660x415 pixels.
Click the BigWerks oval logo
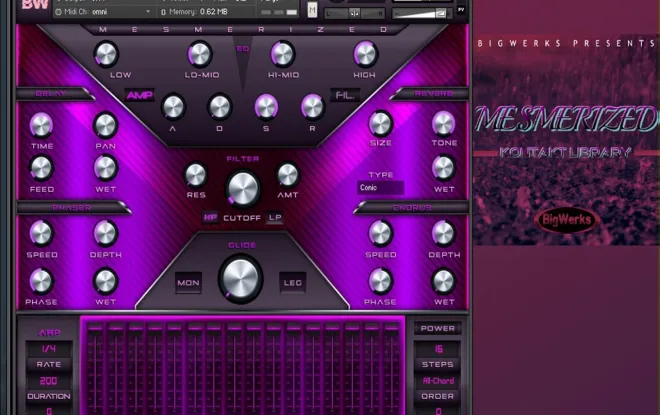pos(567,219)
